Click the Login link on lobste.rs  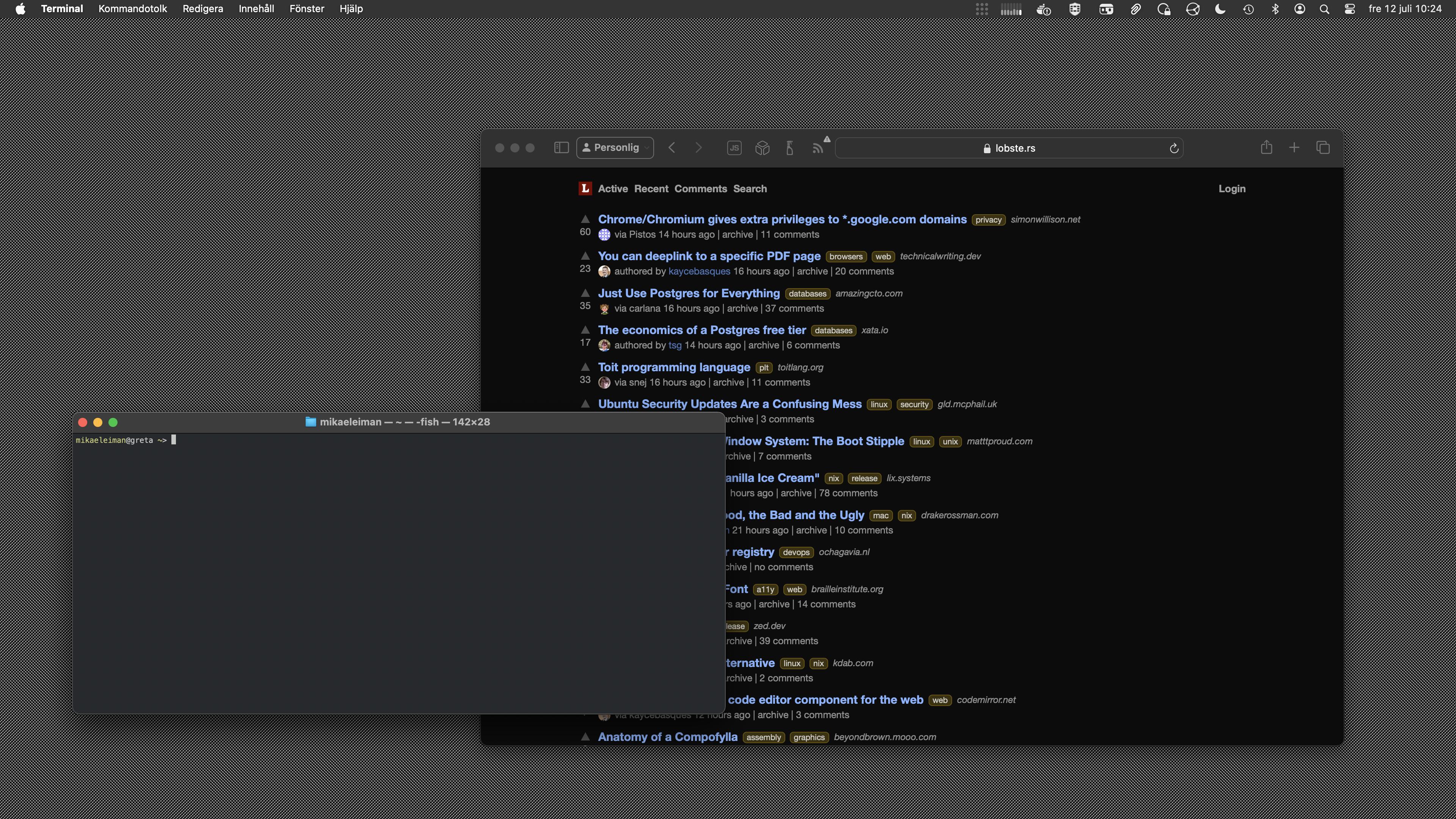pyautogui.click(x=1232, y=189)
